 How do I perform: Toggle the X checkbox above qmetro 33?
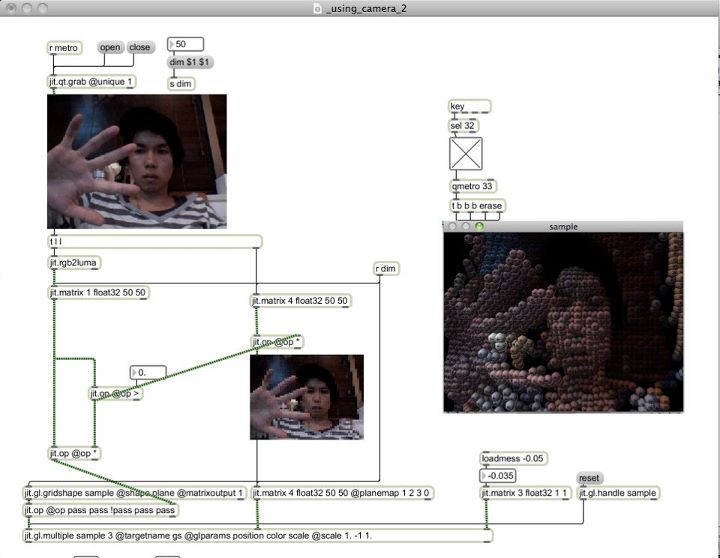[466, 155]
